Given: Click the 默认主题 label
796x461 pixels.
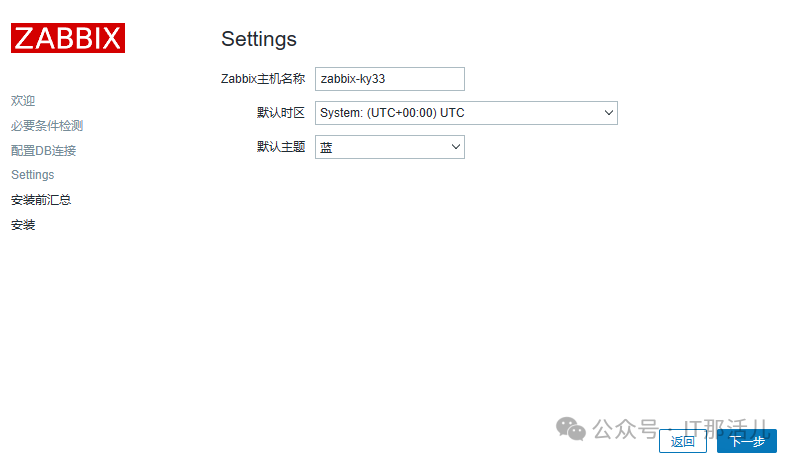Looking at the screenshot, I should coord(281,147).
